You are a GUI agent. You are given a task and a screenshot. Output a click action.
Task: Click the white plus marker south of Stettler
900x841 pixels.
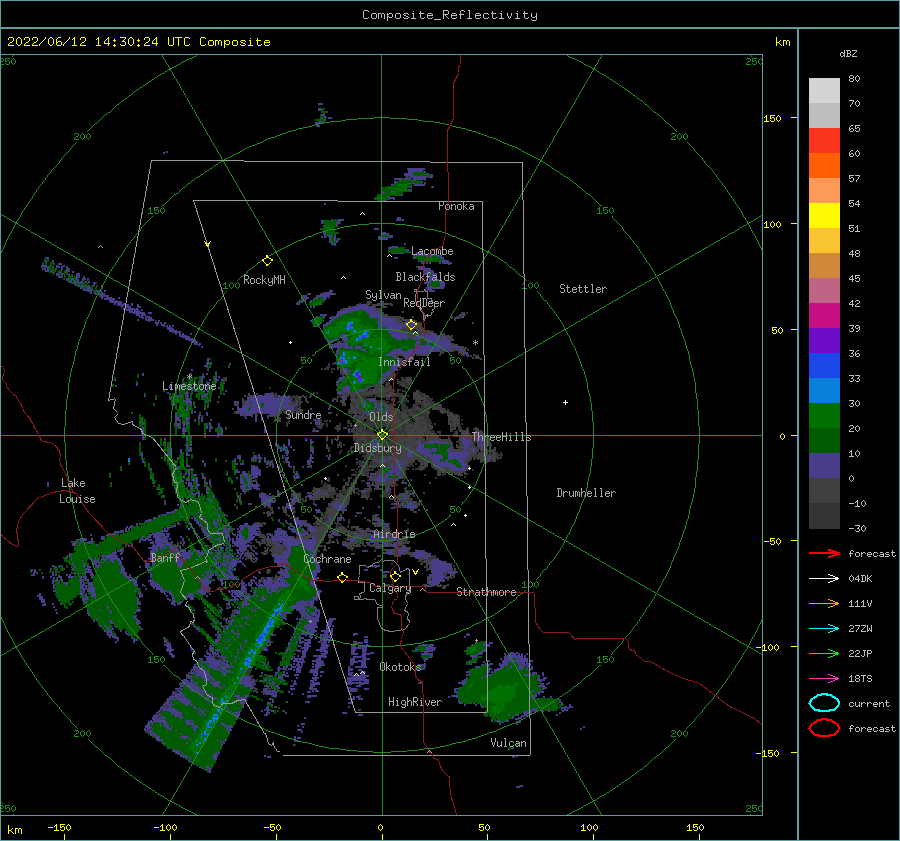pos(565,402)
